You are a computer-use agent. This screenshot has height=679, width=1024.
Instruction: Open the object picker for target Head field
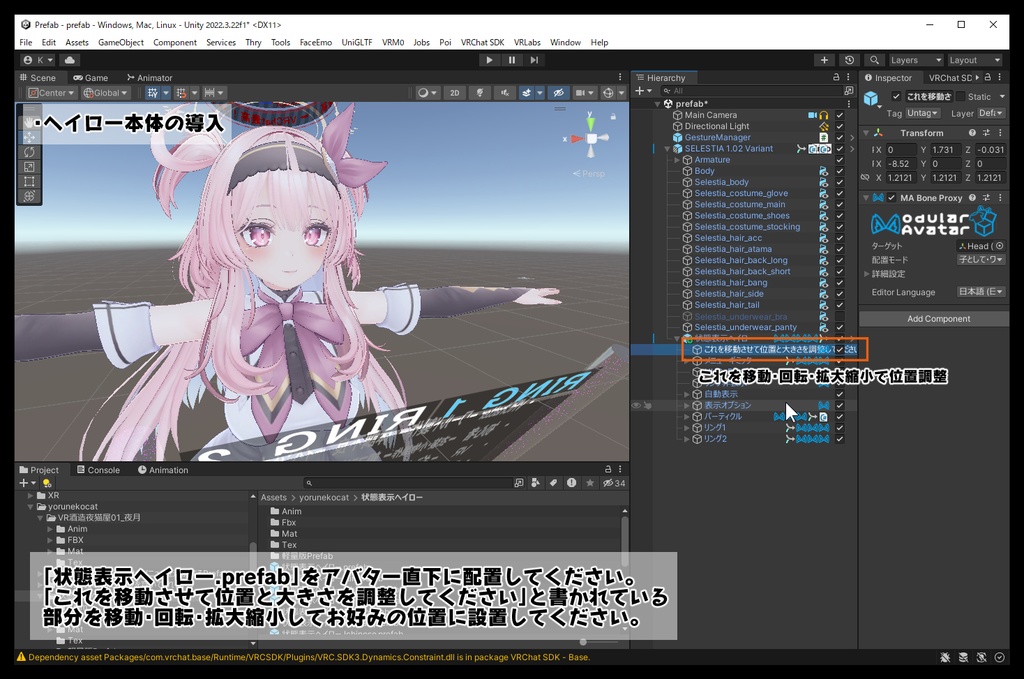click(x=999, y=246)
